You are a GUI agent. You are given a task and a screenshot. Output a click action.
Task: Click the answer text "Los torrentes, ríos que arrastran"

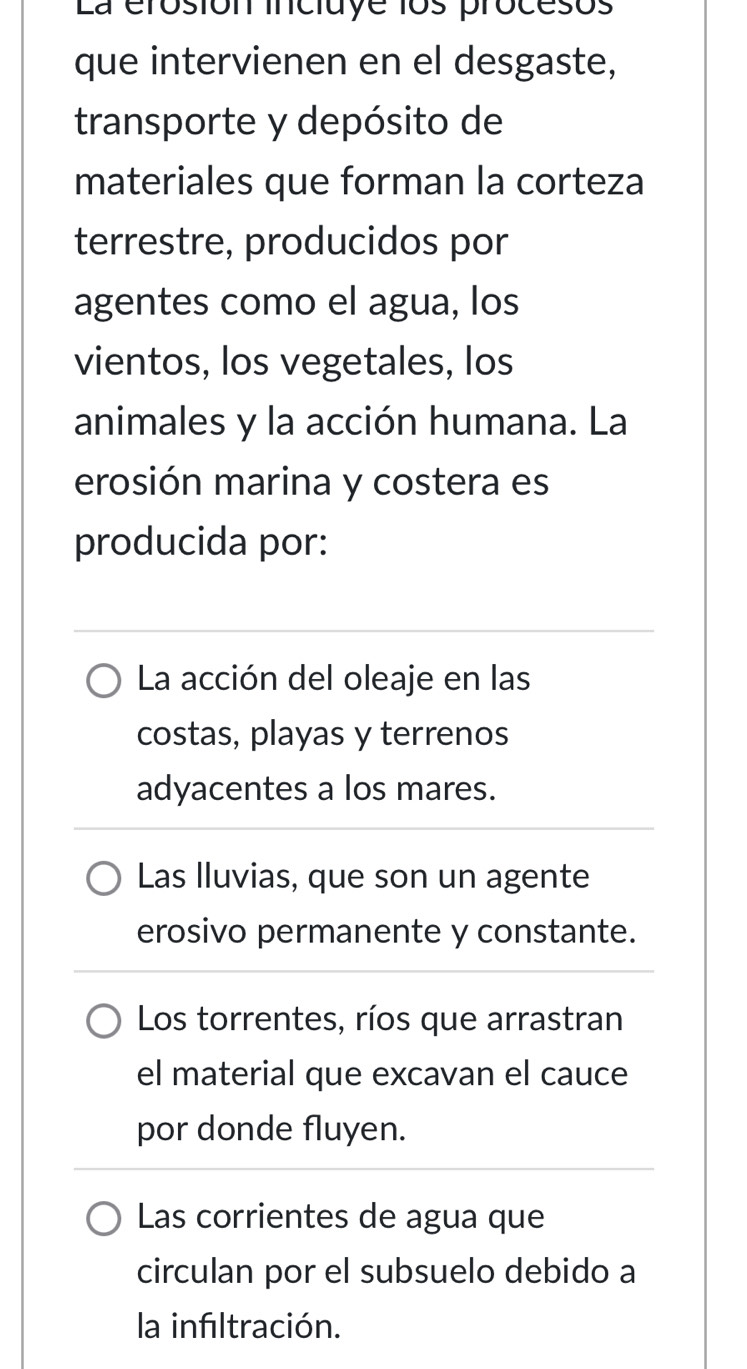tap(380, 1019)
